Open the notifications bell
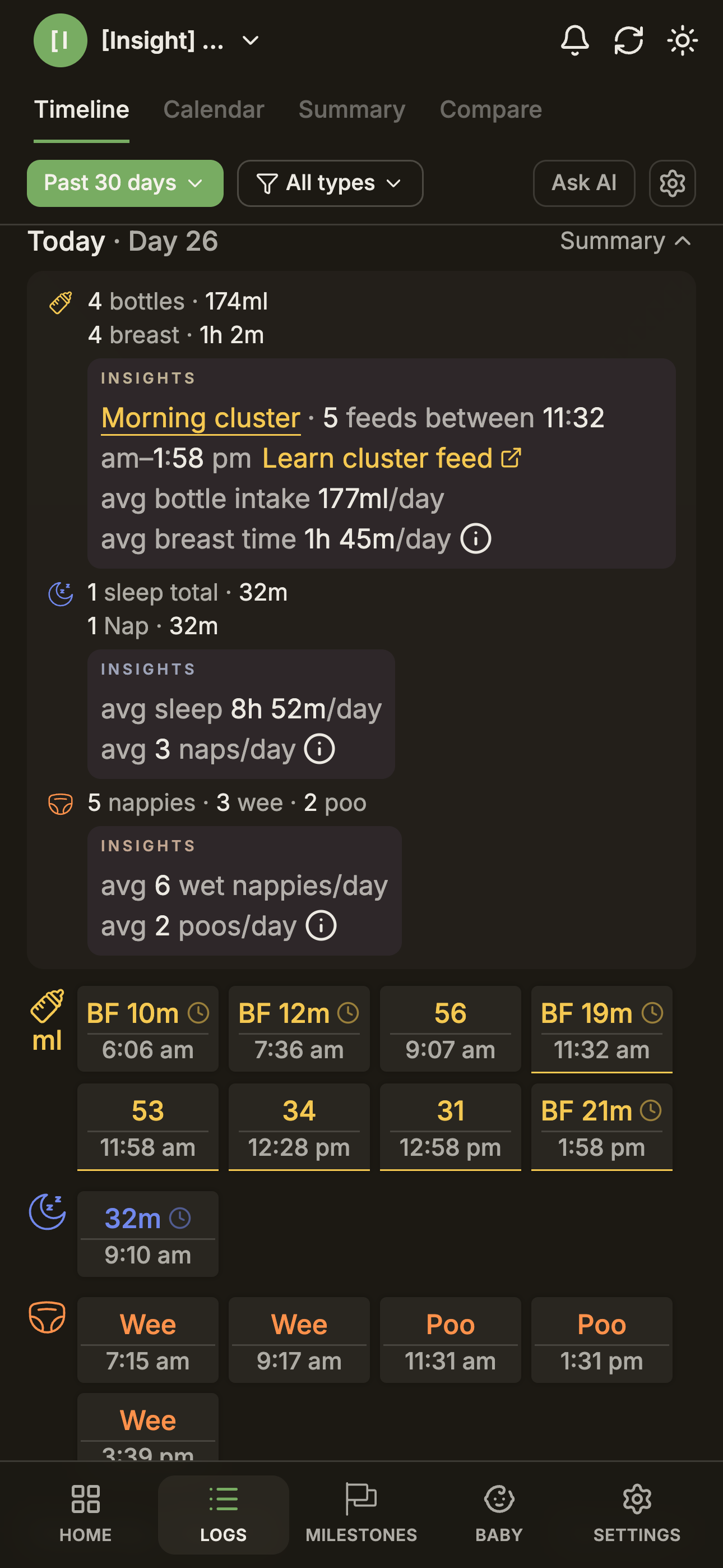 point(574,41)
